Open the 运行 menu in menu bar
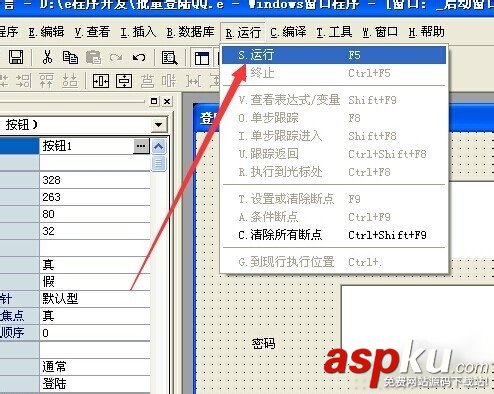 tap(243, 32)
